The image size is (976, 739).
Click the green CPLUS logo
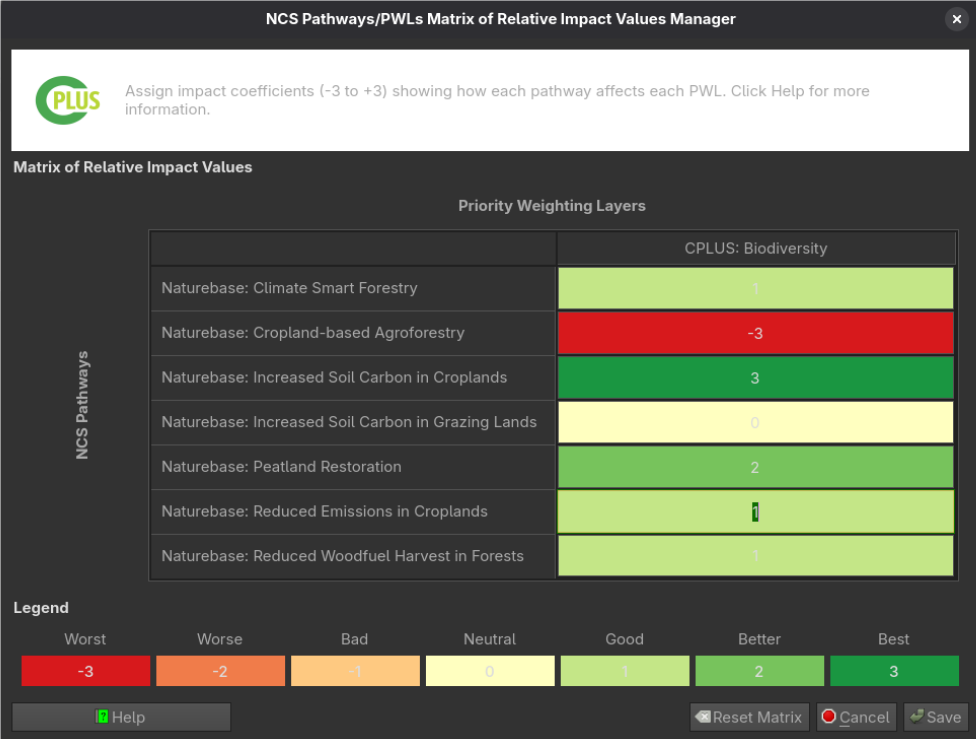point(67,99)
